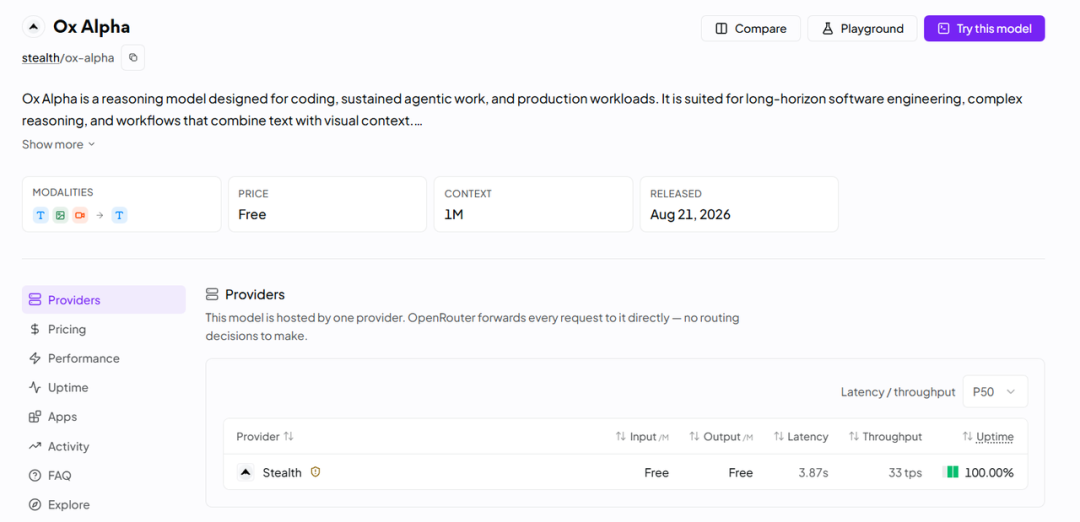1080x522 pixels.
Task: Click the Ox Alpha model logo icon
Action: (33, 28)
